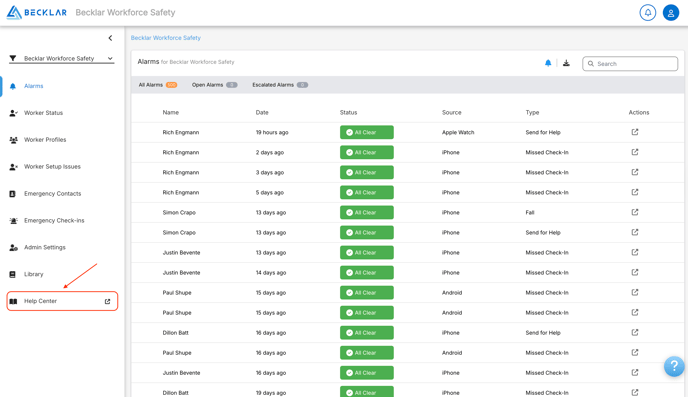Screen dimensions: 688x397
Task: Click the Worker Profiles group icon
Action: click(13, 140)
